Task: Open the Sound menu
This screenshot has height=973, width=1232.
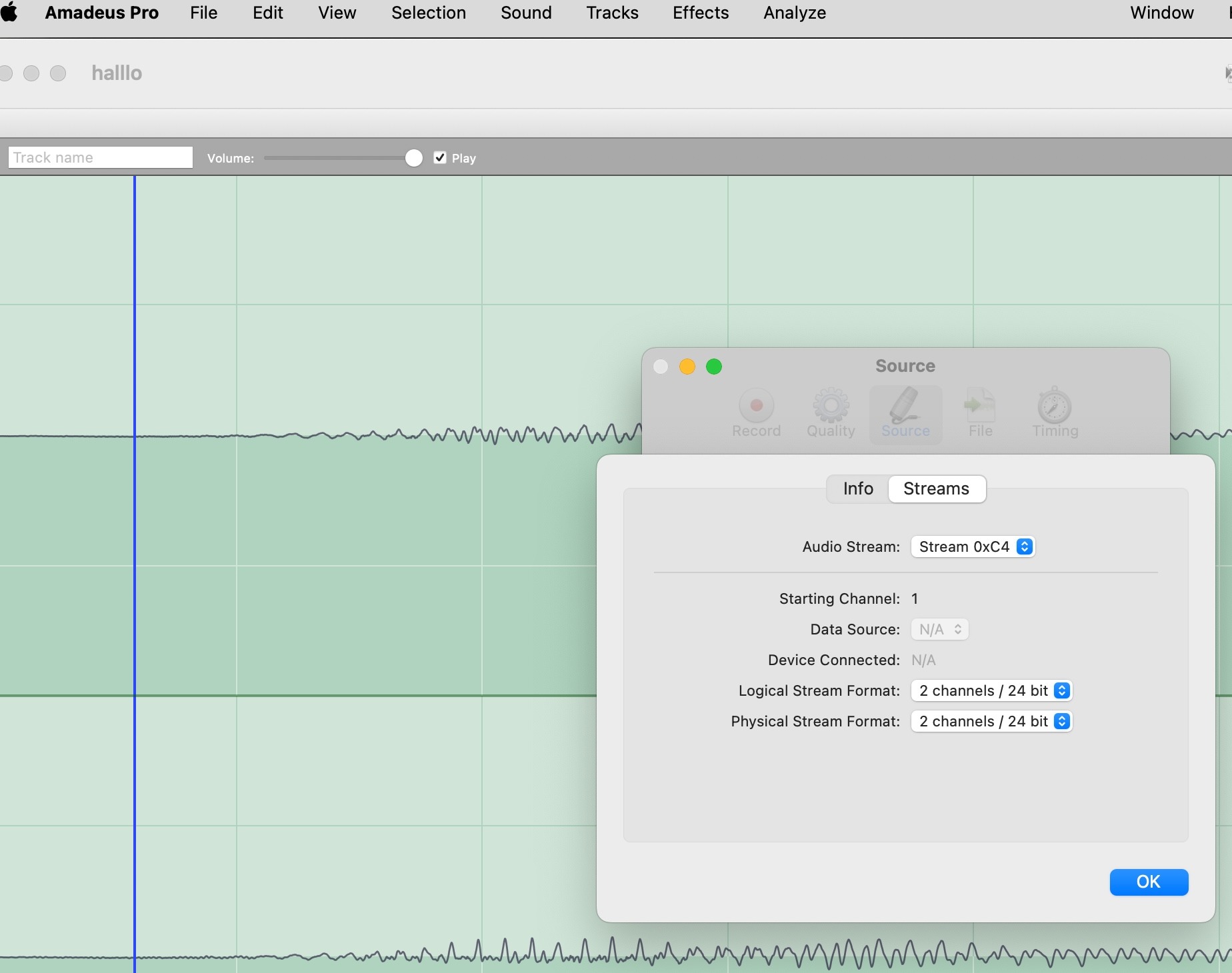Action: 526,13
